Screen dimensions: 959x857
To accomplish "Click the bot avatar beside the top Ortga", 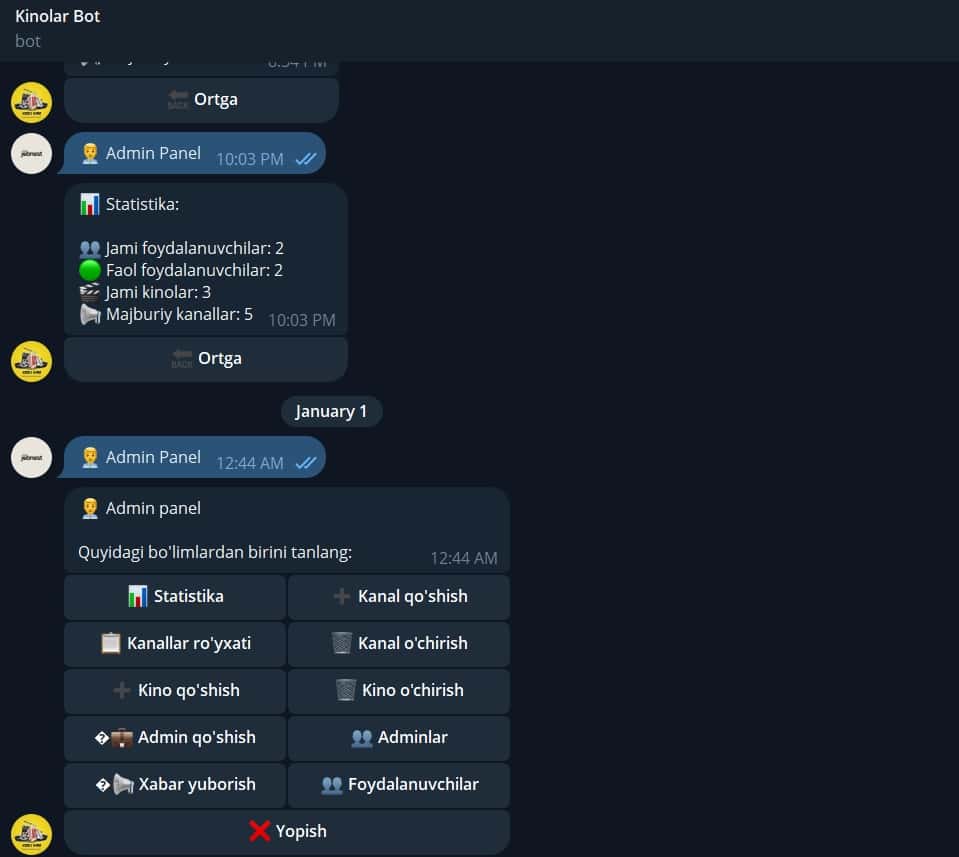I will click(x=31, y=102).
